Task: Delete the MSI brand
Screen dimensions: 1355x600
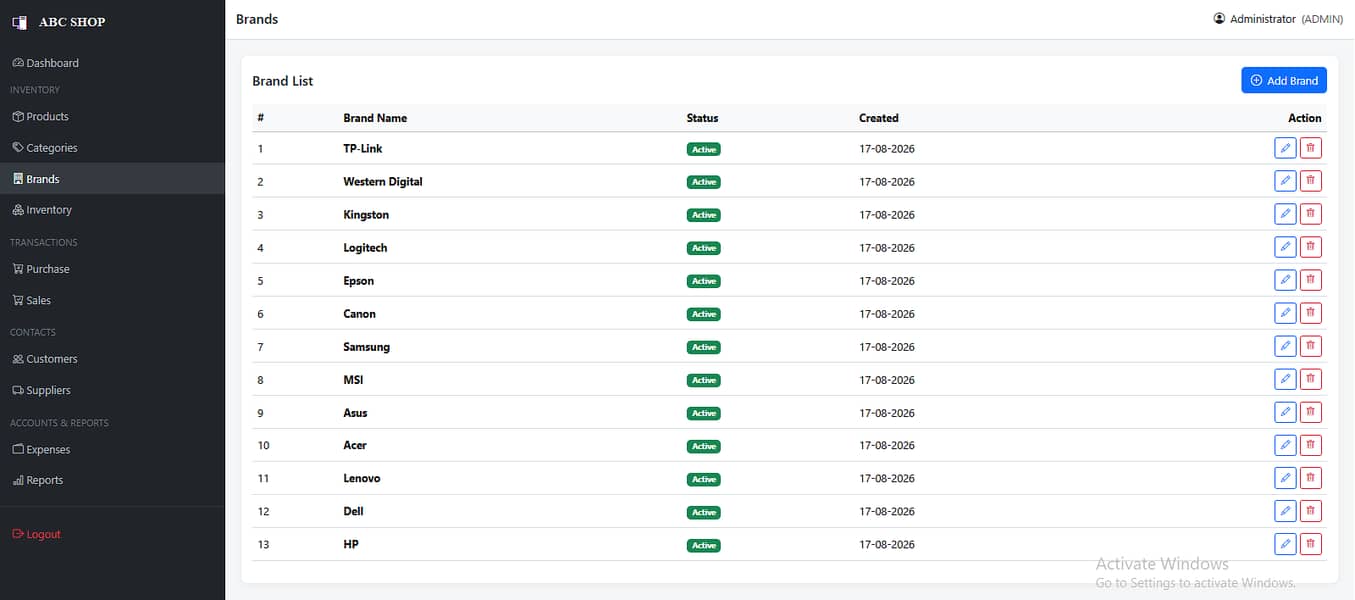Action: pos(1310,379)
